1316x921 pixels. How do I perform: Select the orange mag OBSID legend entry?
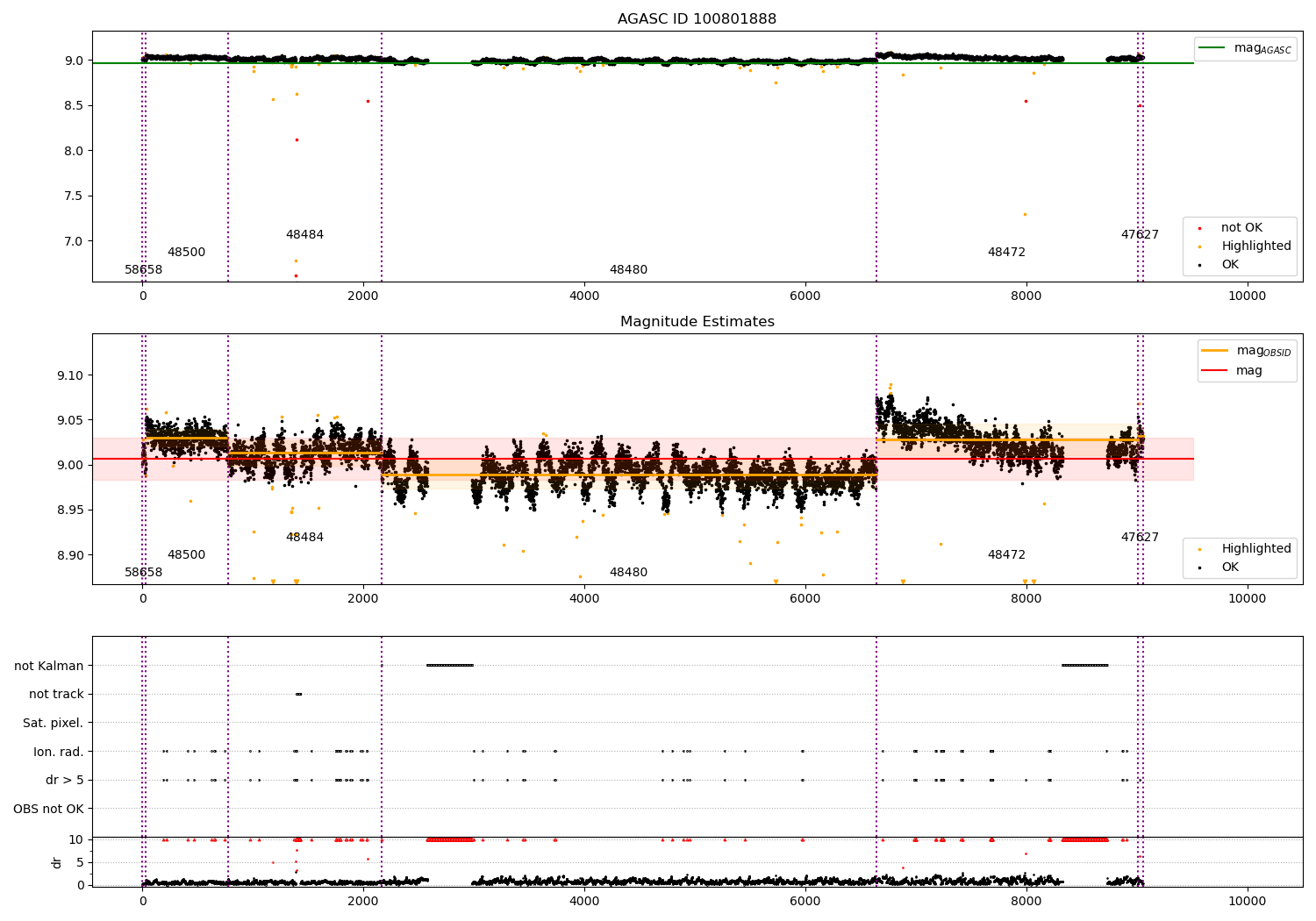[1246, 351]
